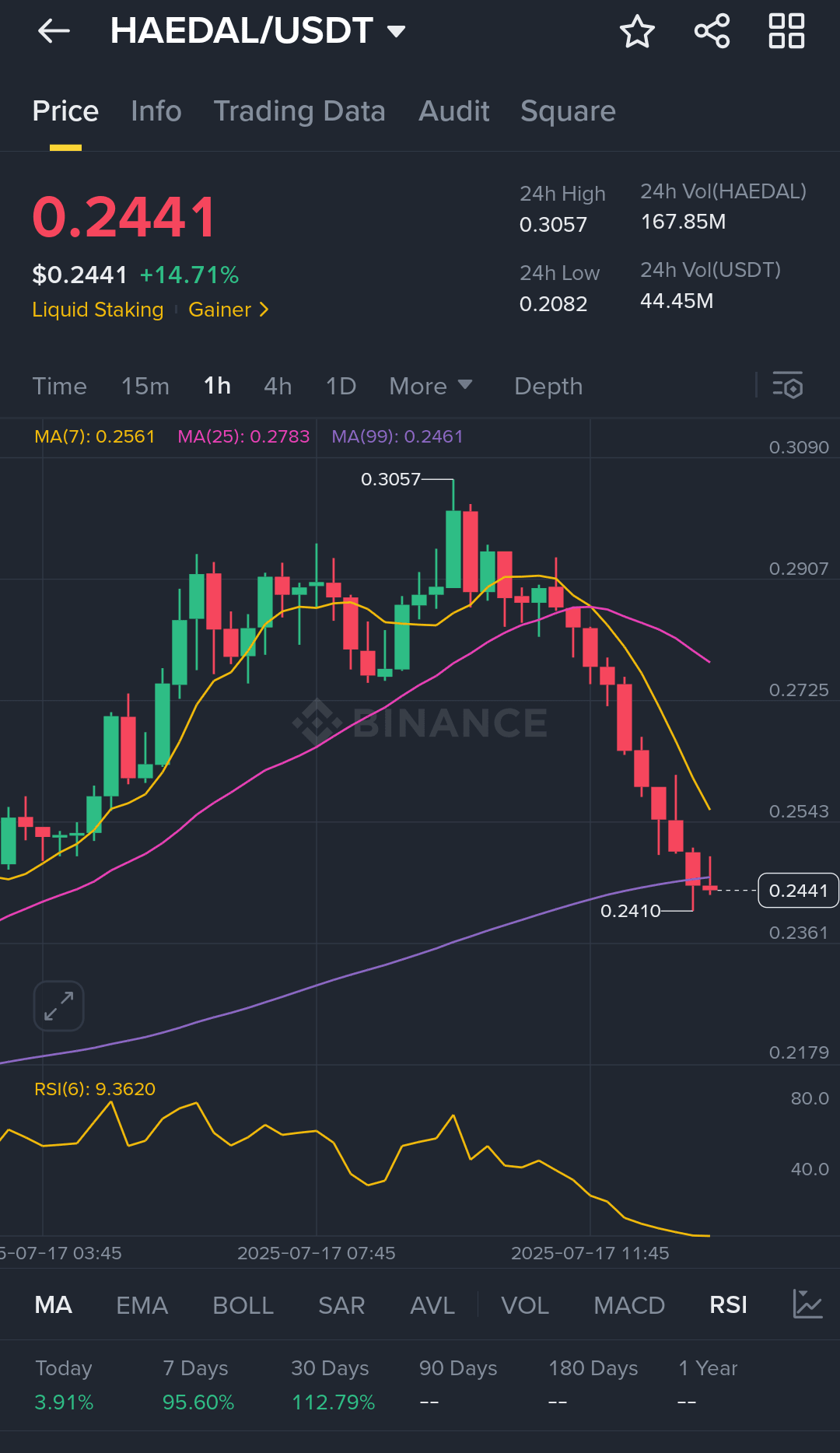The image size is (840, 1453).
Task: Expand chart to fullscreen with arrows icon
Action: (59, 1006)
